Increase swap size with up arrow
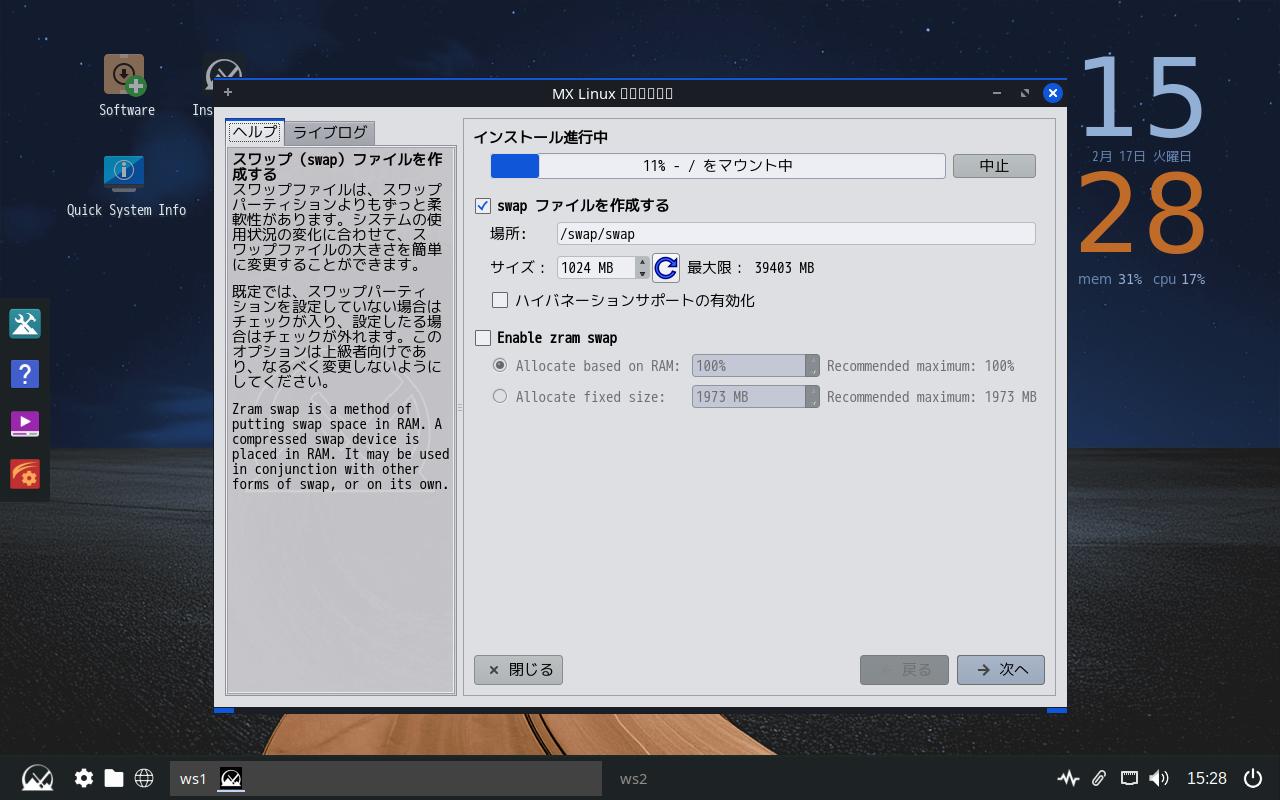 click(642, 262)
